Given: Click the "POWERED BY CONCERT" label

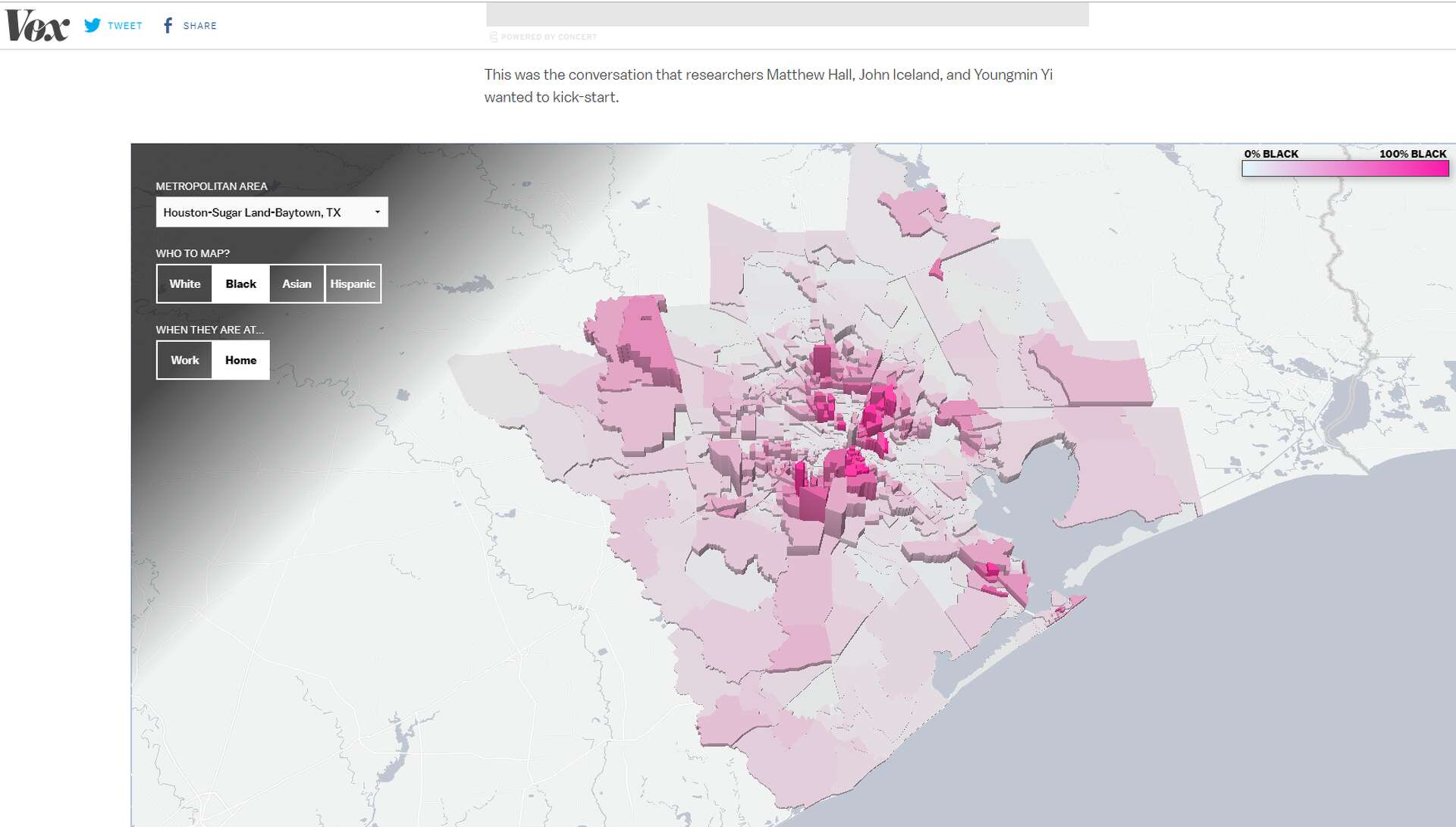Looking at the screenshot, I should [x=543, y=36].
